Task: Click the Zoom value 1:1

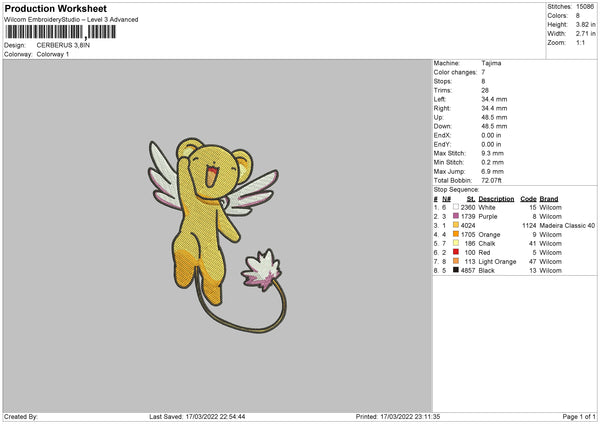Action: 580,42
